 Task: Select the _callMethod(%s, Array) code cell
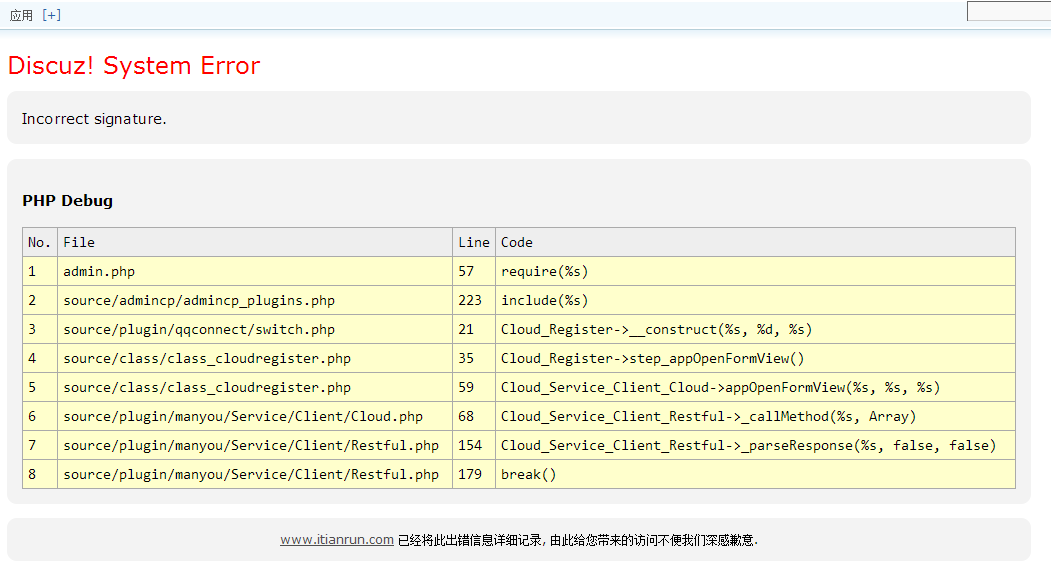[x=755, y=416]
